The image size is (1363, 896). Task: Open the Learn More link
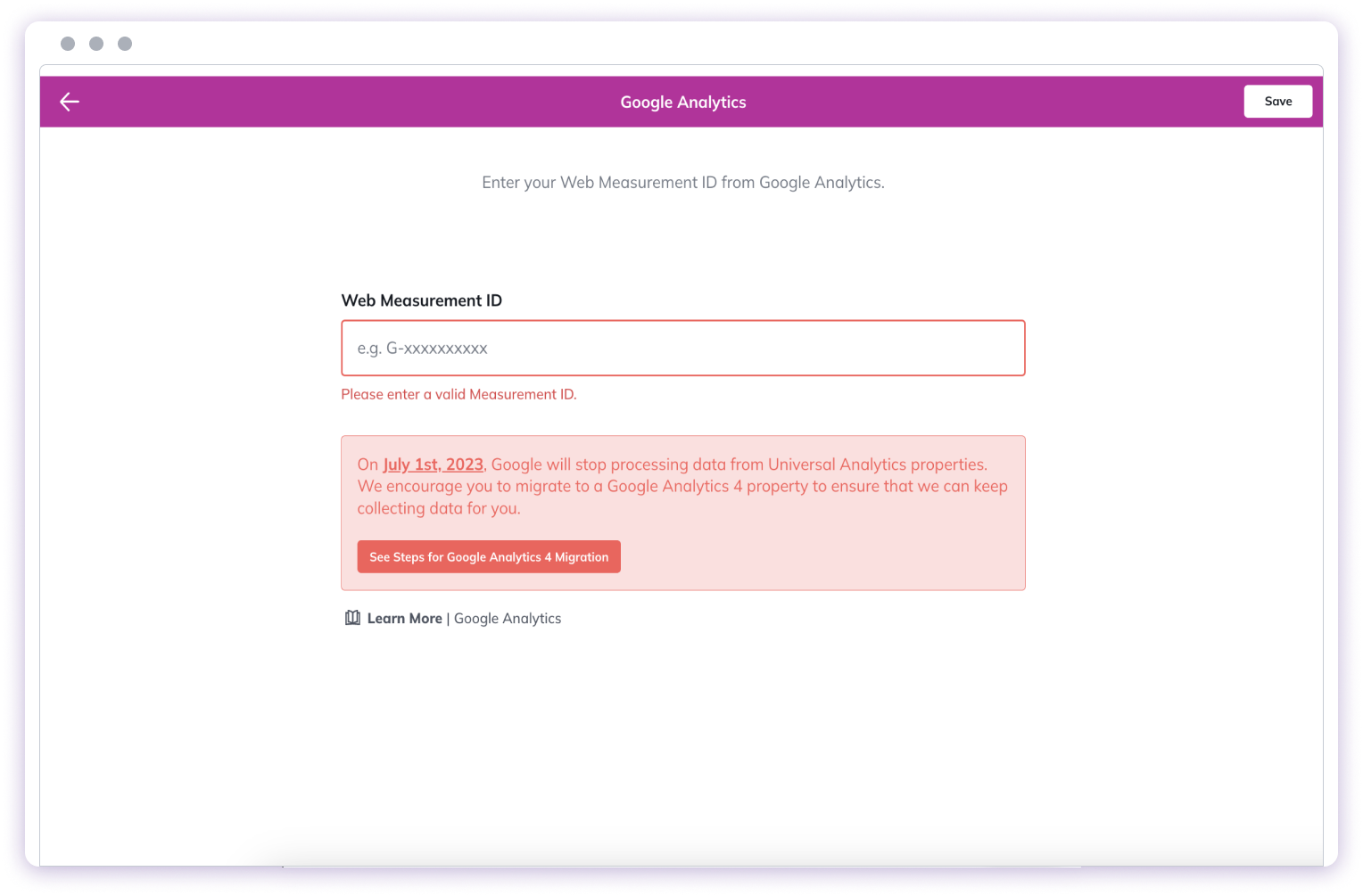(x=405, y=619)
